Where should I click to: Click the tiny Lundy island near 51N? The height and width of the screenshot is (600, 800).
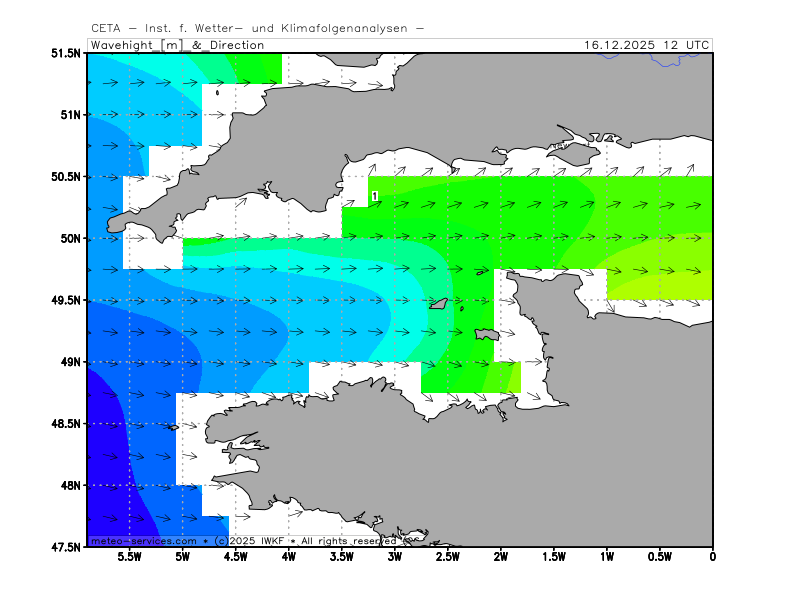217,93
